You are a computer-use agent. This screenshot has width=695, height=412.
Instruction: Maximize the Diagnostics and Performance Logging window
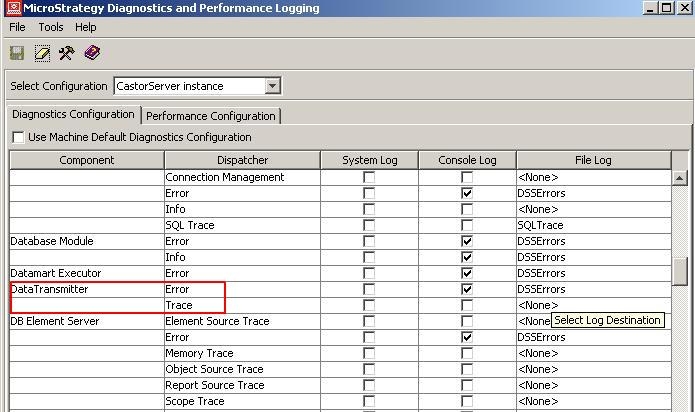(667, 8)
